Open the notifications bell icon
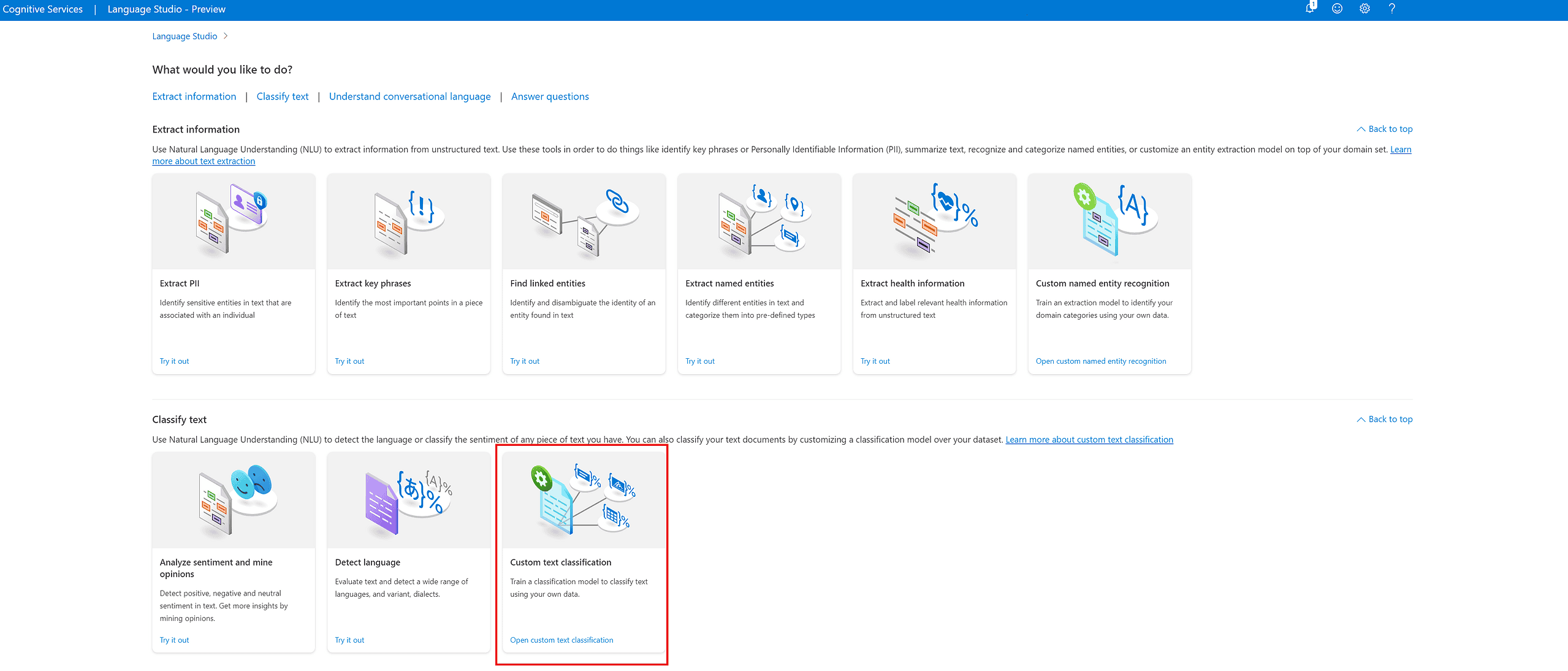Viewport: 1568px width, 671px height. 1309,9
